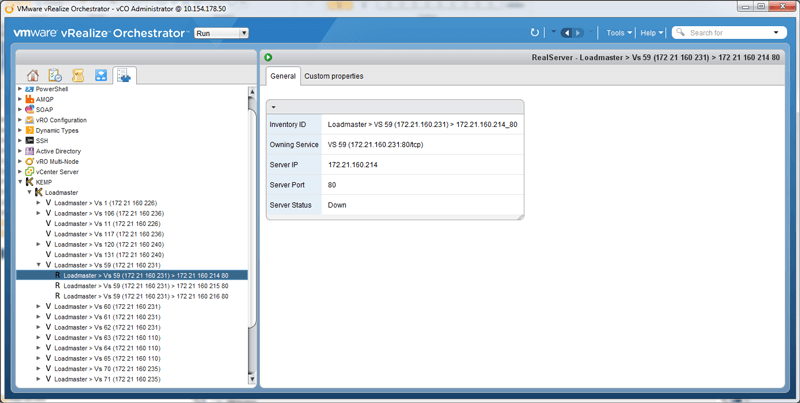Image resolution: width=800 pixels, height=403 pixels.
Task: Click the magnifier icon in the search box
Action: pyautogui.click(x=680, y=32)
